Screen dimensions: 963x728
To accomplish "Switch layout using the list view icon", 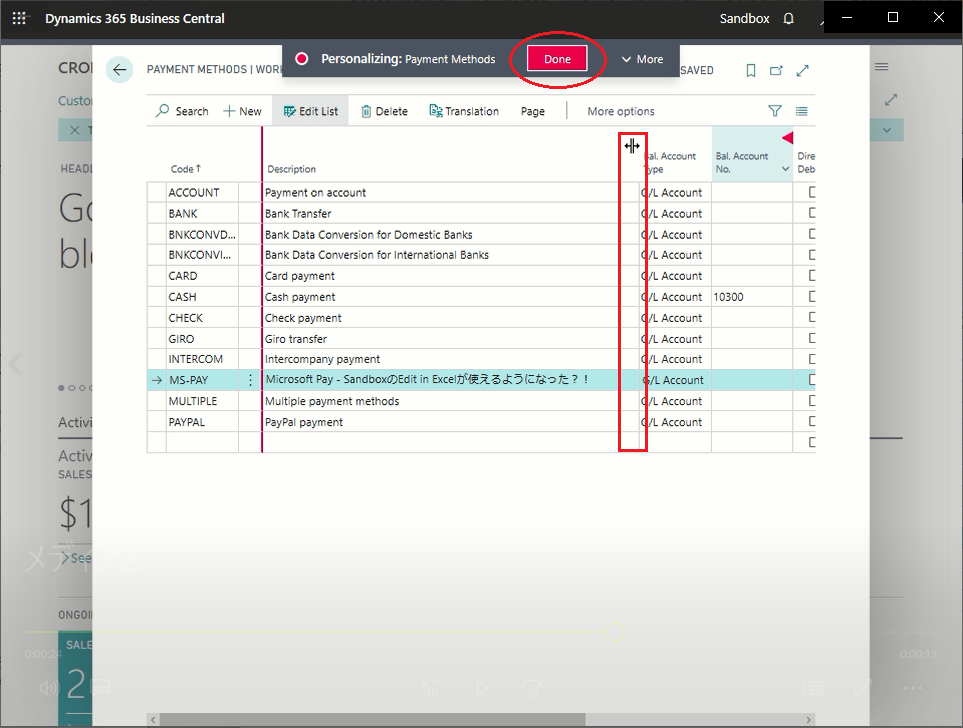I will coord(801,111).
